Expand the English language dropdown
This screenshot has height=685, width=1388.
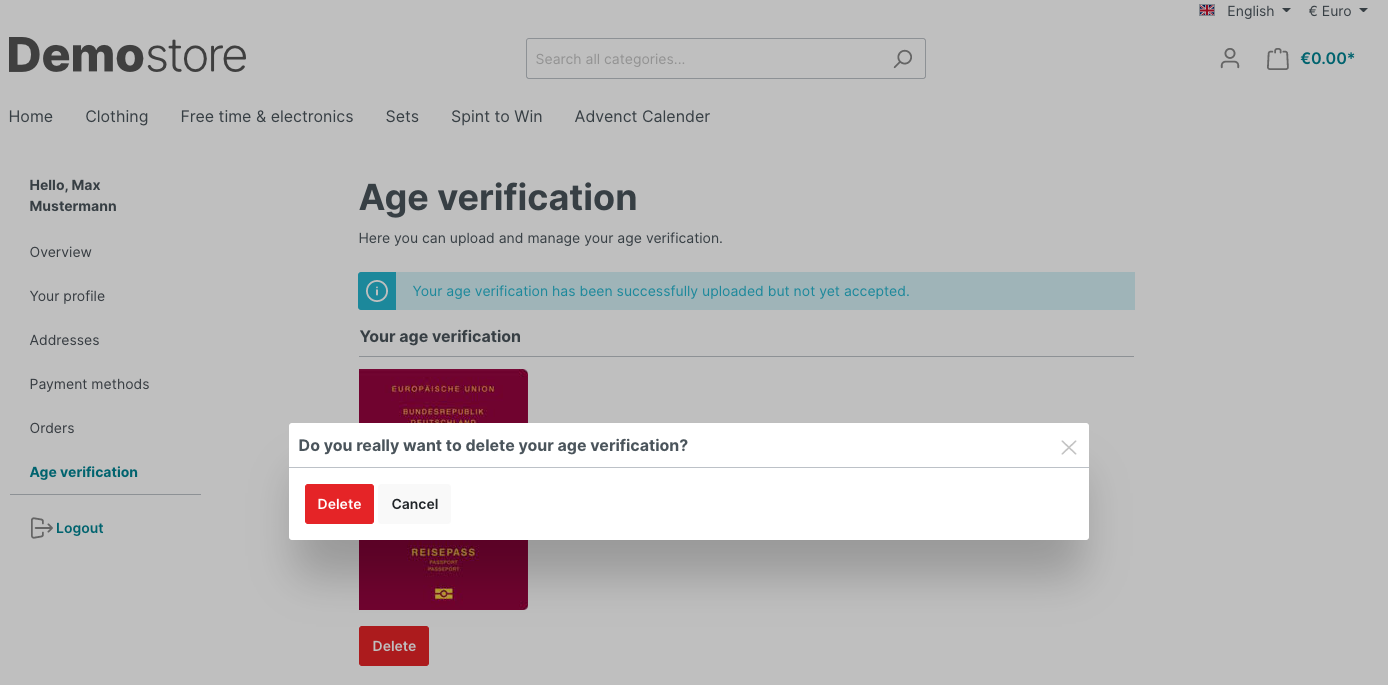[x=1258, y=11]
